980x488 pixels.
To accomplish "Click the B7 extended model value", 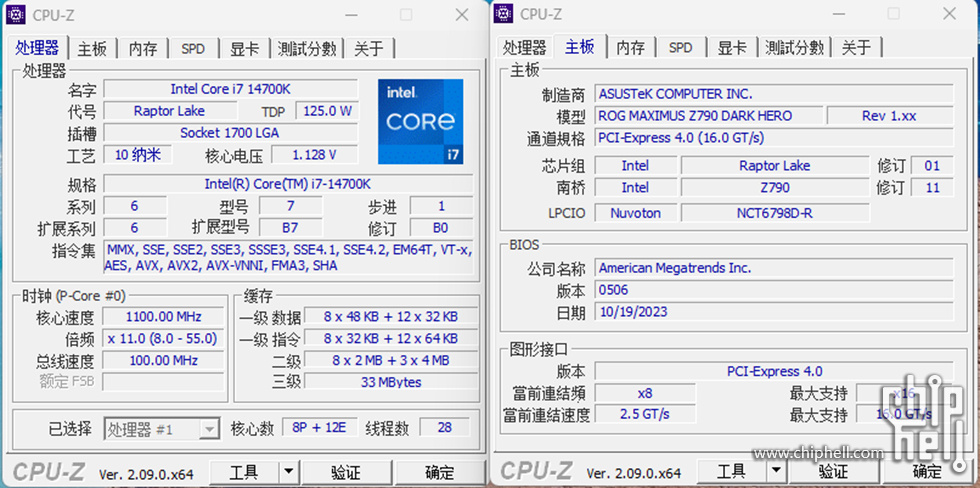I will coord(290,227).
